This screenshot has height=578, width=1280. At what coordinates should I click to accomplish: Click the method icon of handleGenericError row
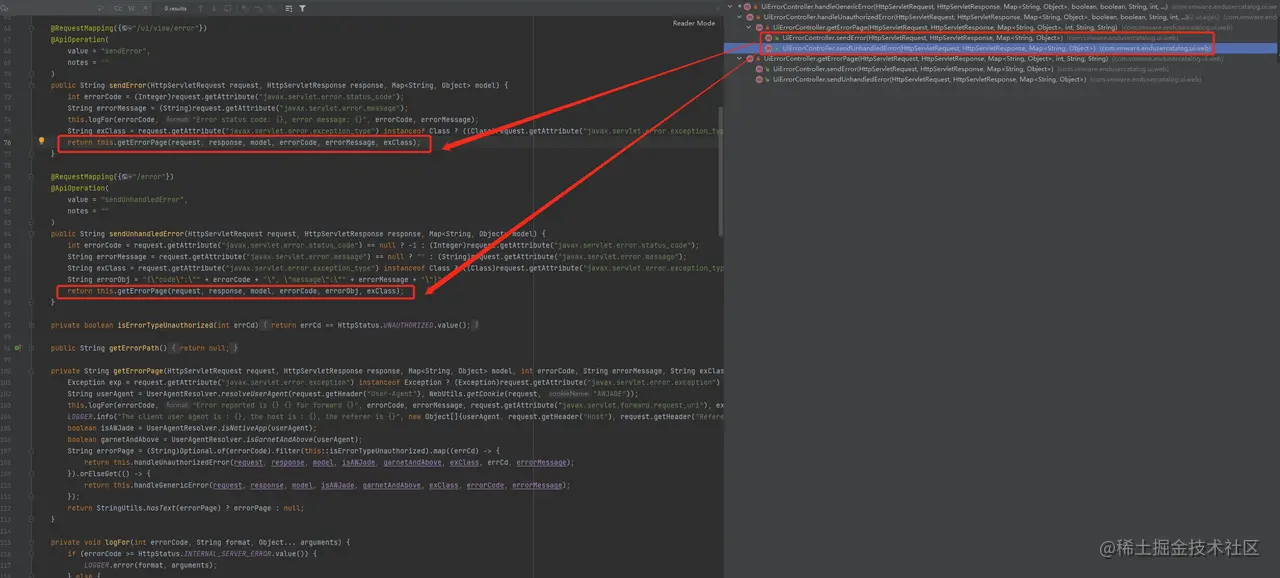[748, 7]
